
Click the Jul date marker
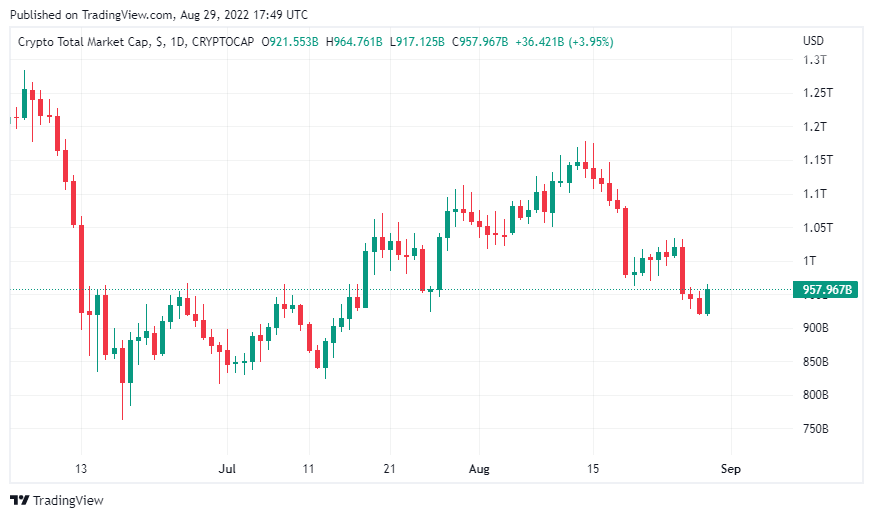tap(228, 469)
